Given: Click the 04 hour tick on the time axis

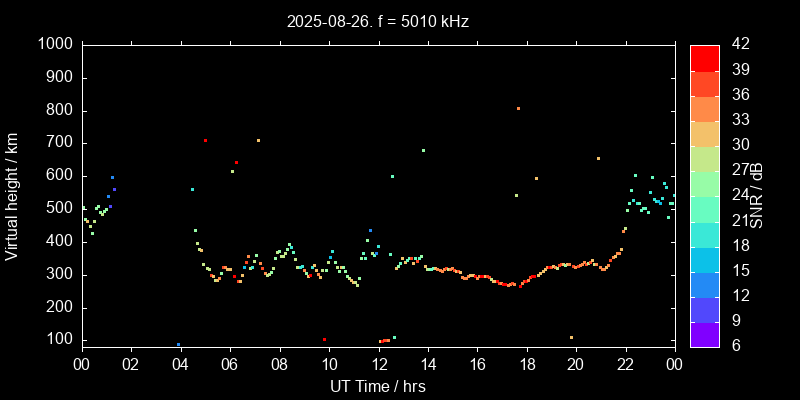Looking at the screenshot, I should (x=179, y=364).
